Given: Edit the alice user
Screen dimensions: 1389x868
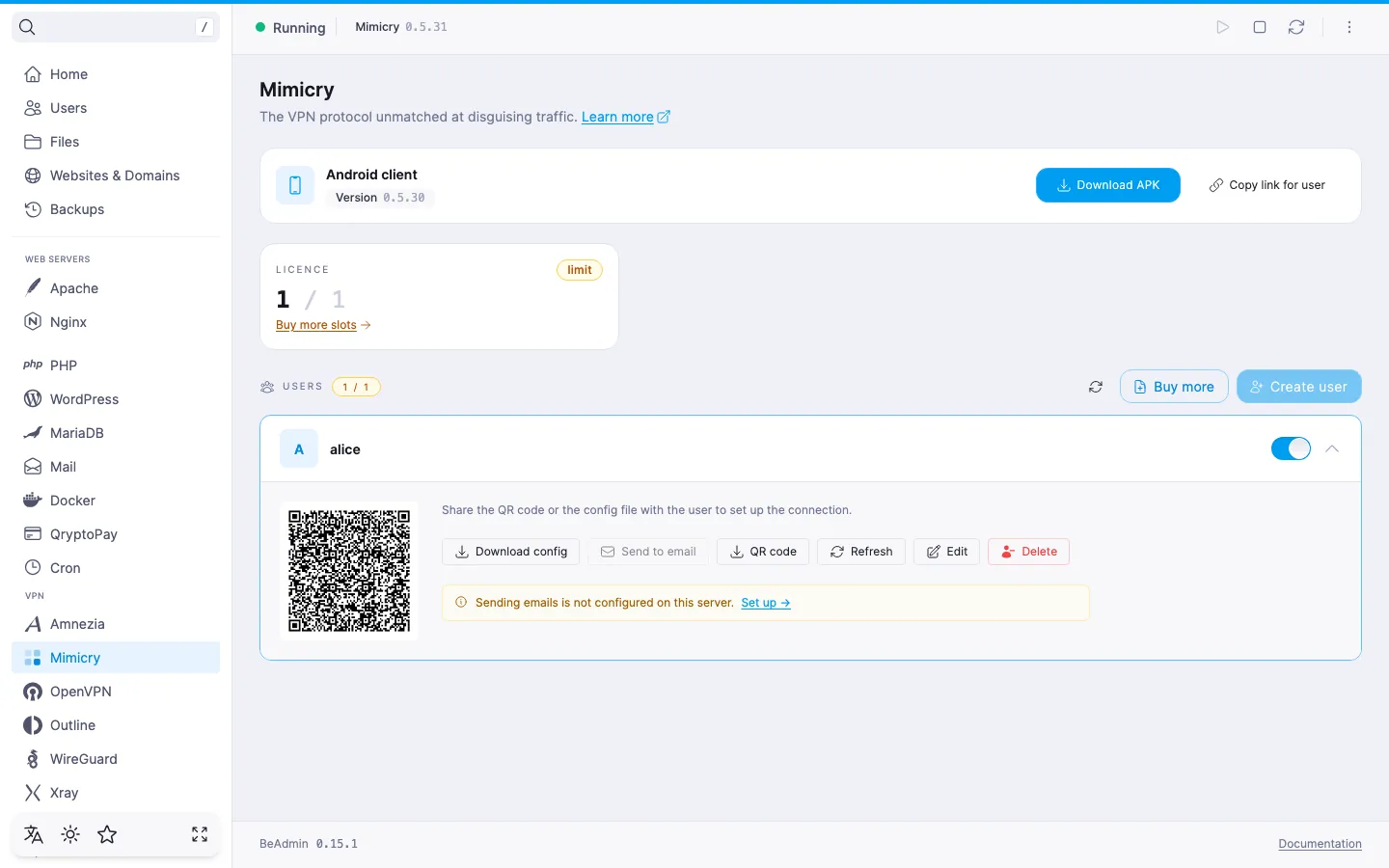Looking at the screenshot, I should point(947,552).
